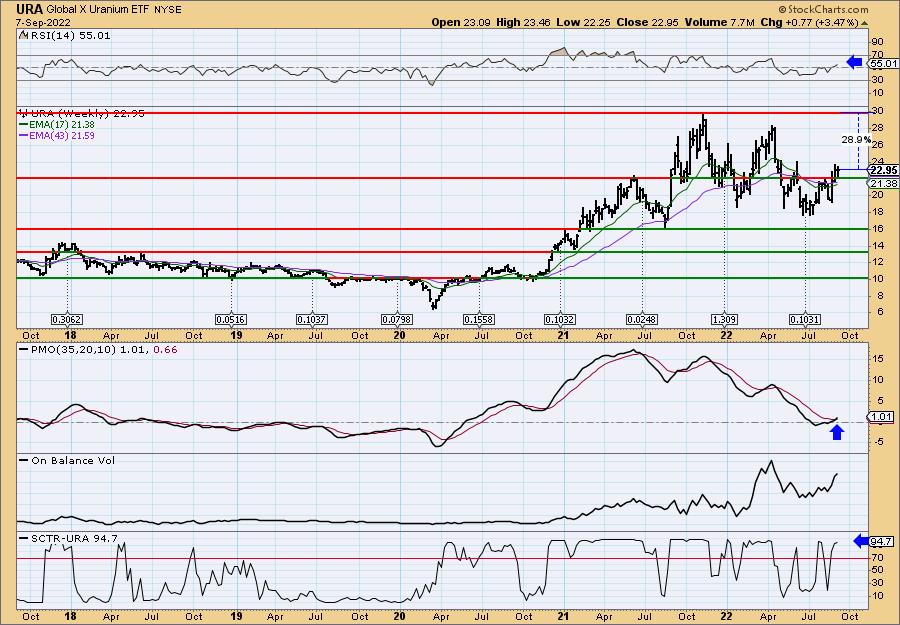Click the 90 level on the RSI axis
This screenshot has height=625, width=900.
coord(877,41)
